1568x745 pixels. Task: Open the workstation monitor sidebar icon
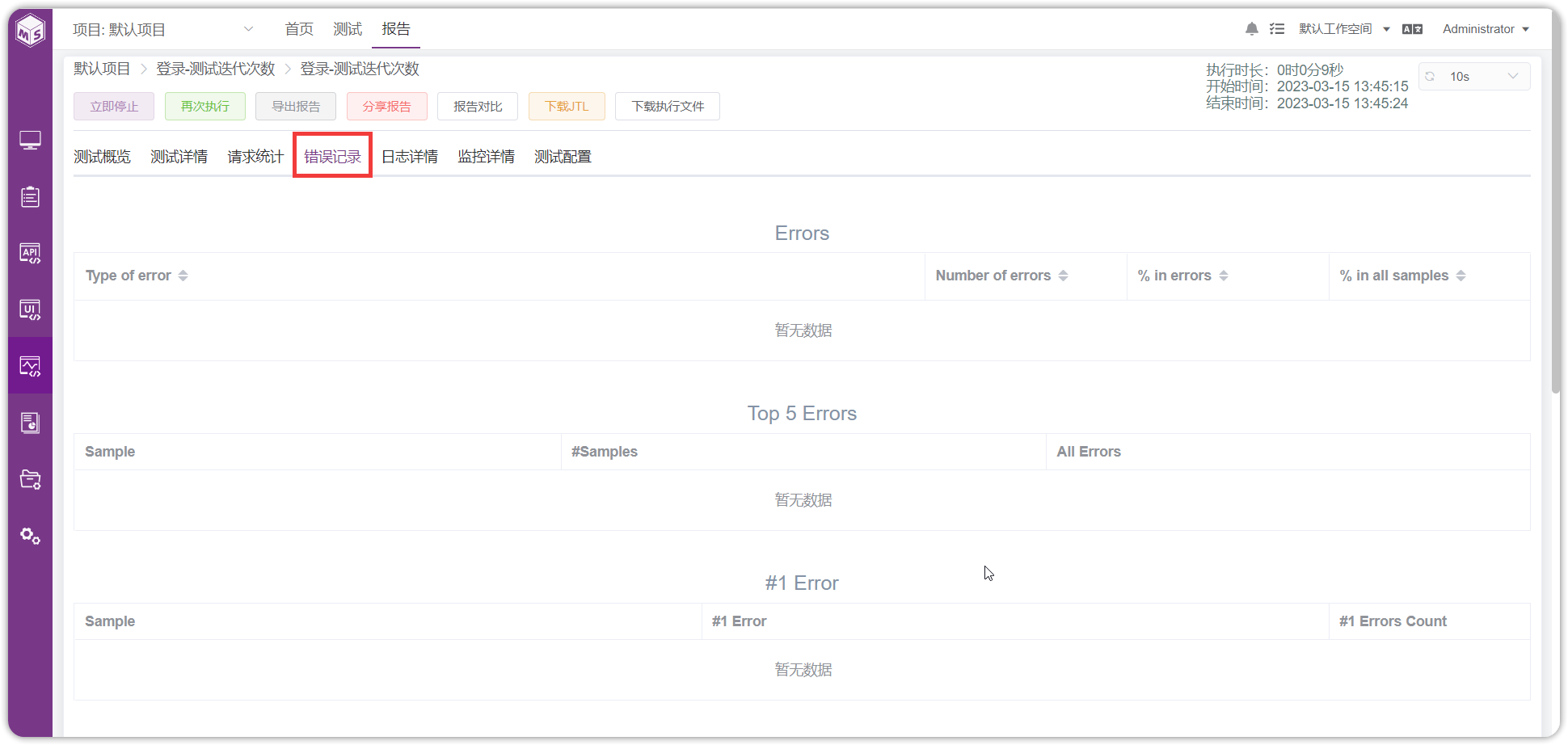point(30,141)
